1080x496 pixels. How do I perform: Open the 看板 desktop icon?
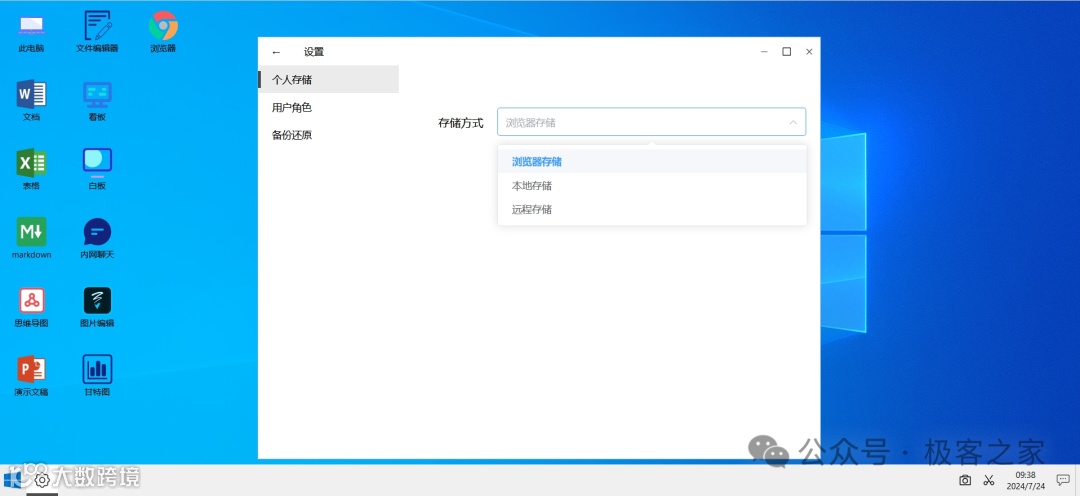(97, 101)
